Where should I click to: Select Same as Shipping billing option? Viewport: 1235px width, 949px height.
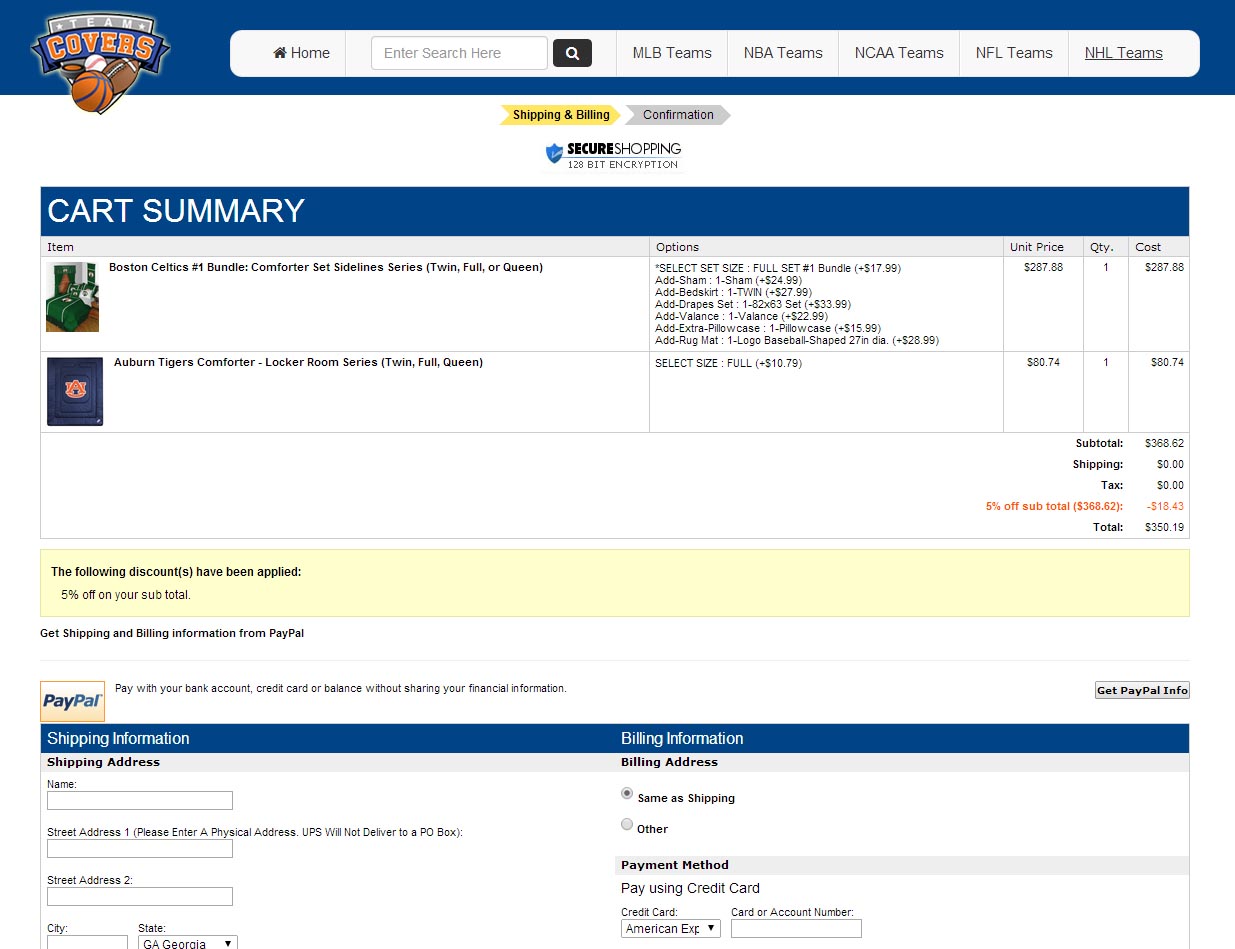click(x=627, y=794)
